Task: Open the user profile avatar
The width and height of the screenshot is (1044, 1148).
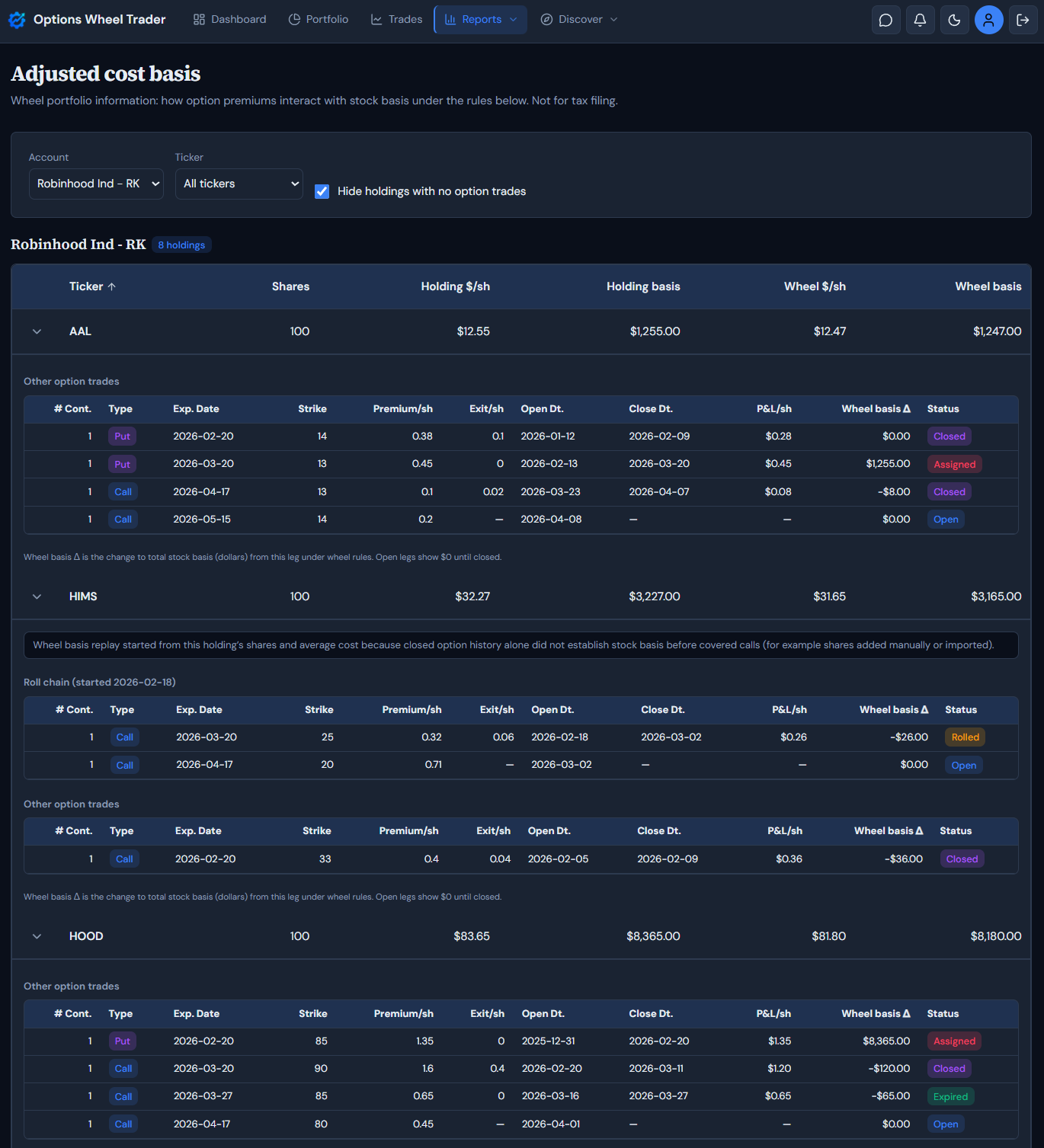Action: click(x=988, y=20)
